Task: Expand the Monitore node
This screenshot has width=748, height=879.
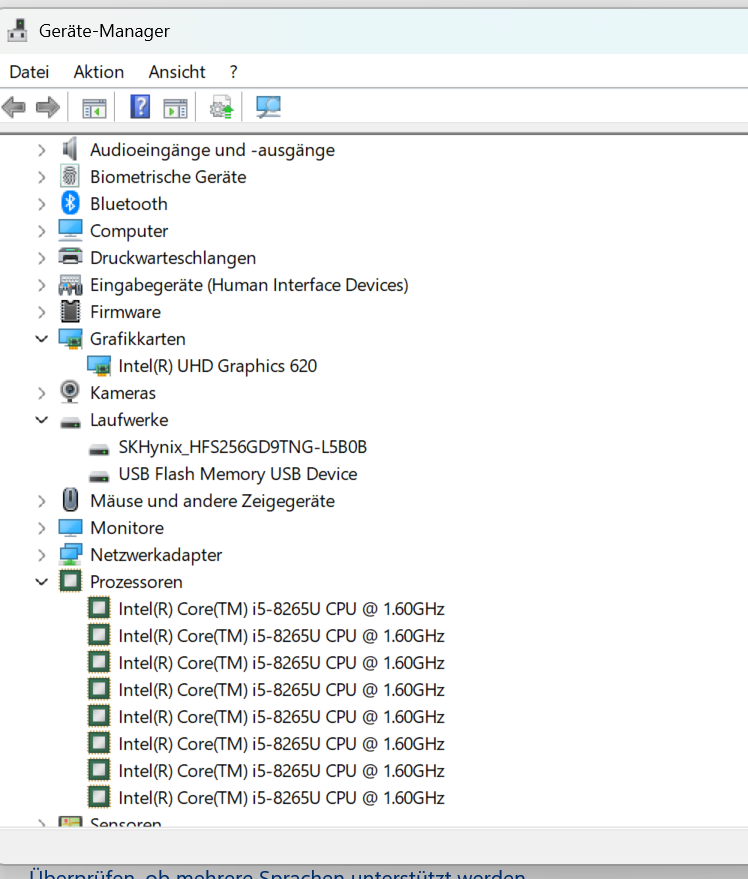Action: pyautogui.click(x=41, y=528)
